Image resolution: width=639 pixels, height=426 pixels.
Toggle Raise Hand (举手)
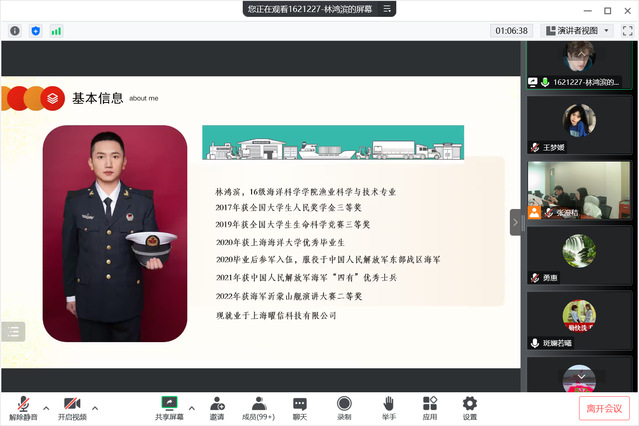[x=388, y=407]
